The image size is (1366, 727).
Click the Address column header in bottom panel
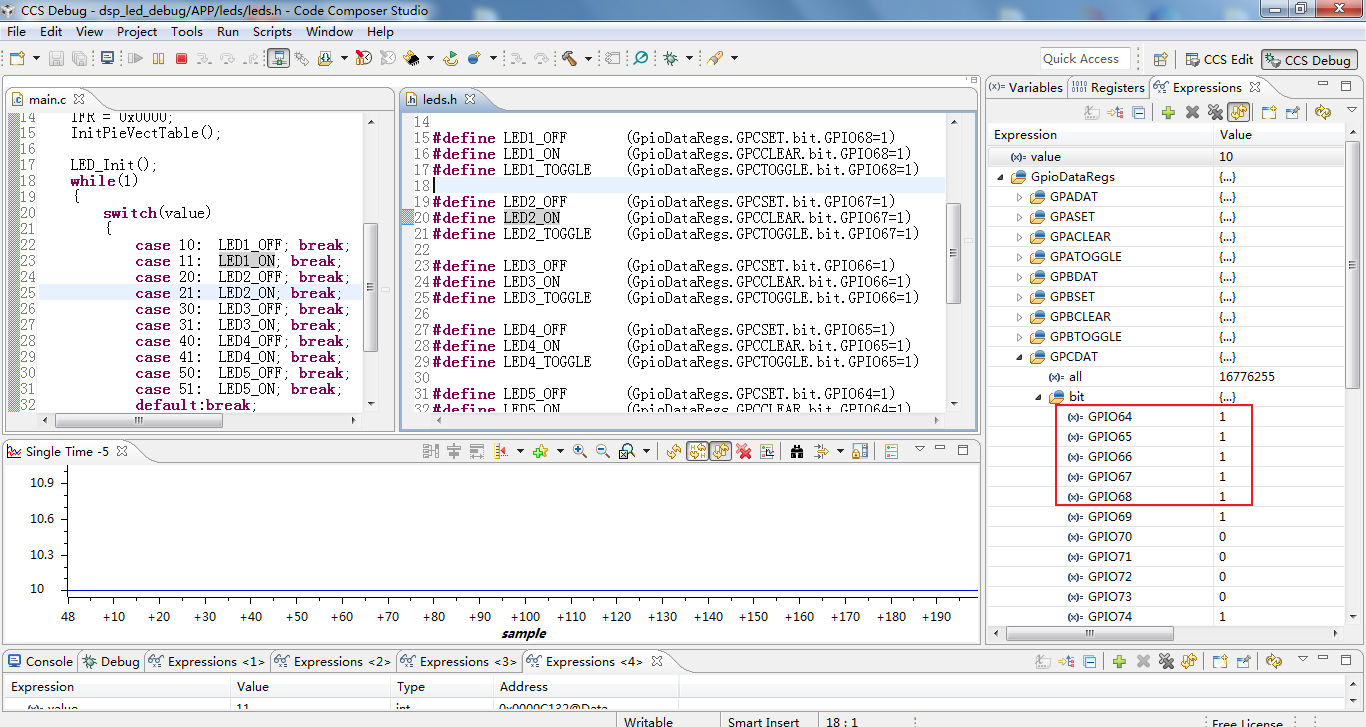click(587, 687)
